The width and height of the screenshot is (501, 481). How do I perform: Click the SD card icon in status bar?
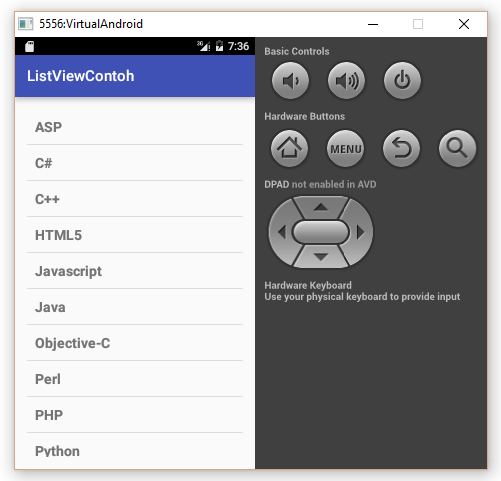tap(29, 46)
